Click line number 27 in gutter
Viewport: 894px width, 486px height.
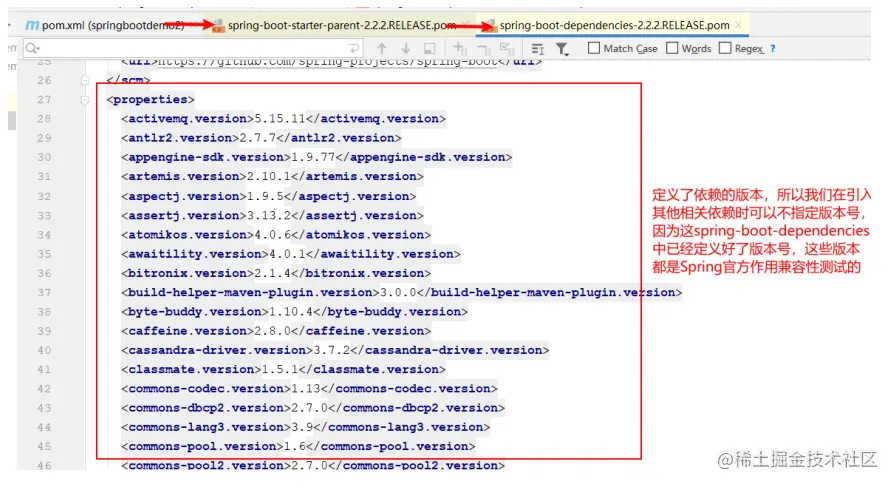(x=44, y=99)
